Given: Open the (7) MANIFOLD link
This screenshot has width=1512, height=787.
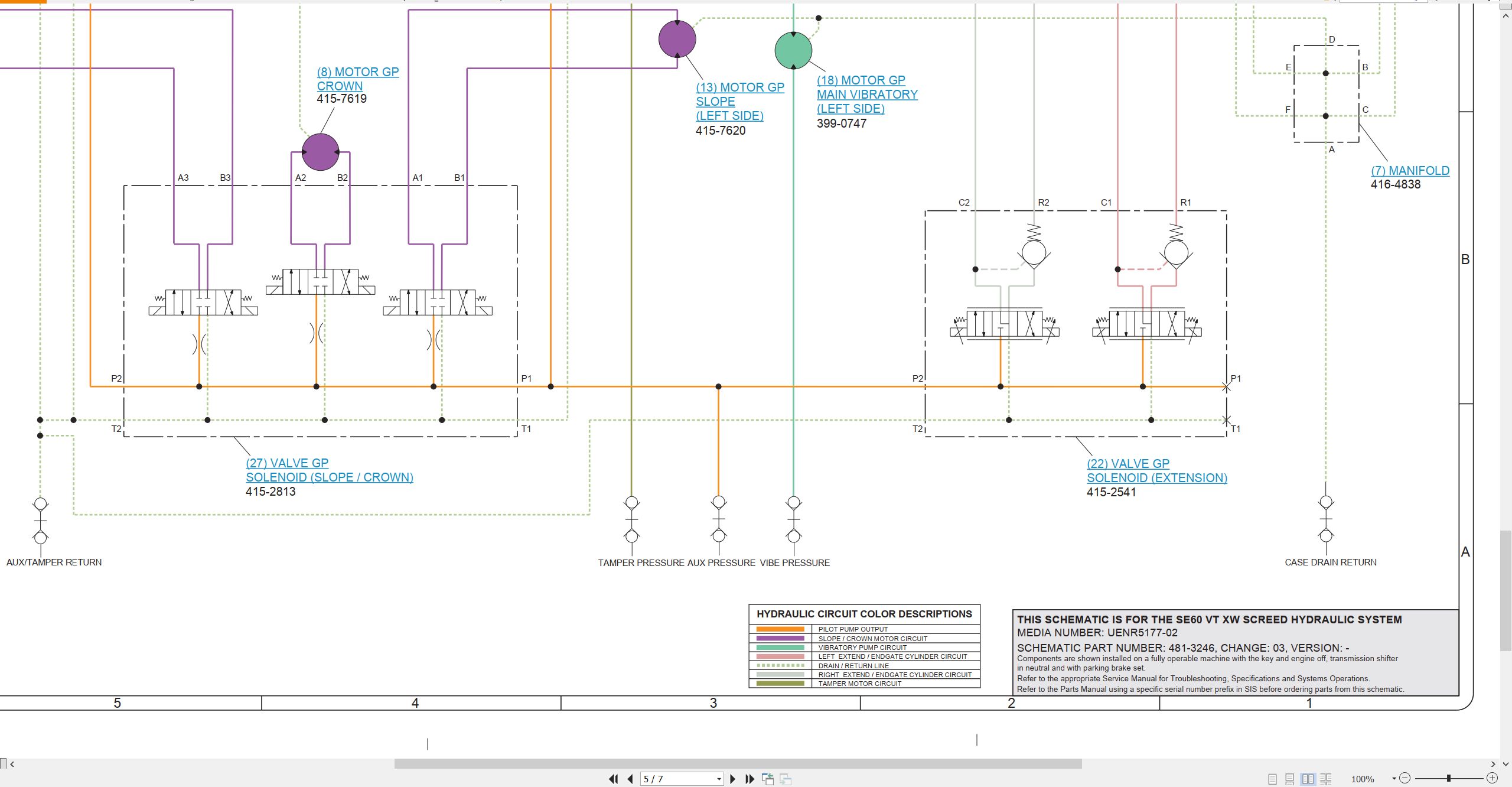Looking at the screenshot, I should (1410, 171).
